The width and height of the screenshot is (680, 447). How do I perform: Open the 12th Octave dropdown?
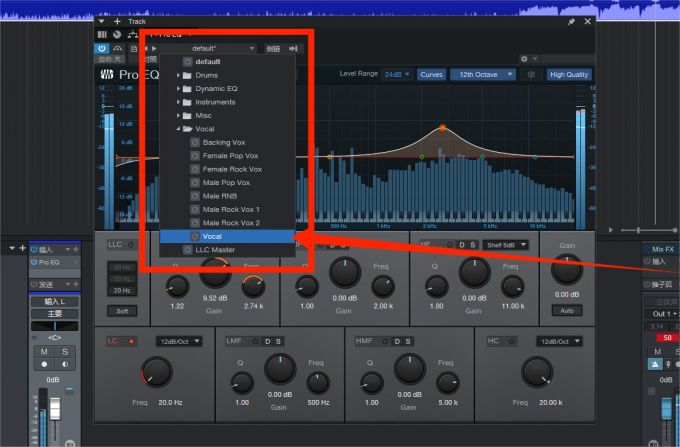point(483,75)
